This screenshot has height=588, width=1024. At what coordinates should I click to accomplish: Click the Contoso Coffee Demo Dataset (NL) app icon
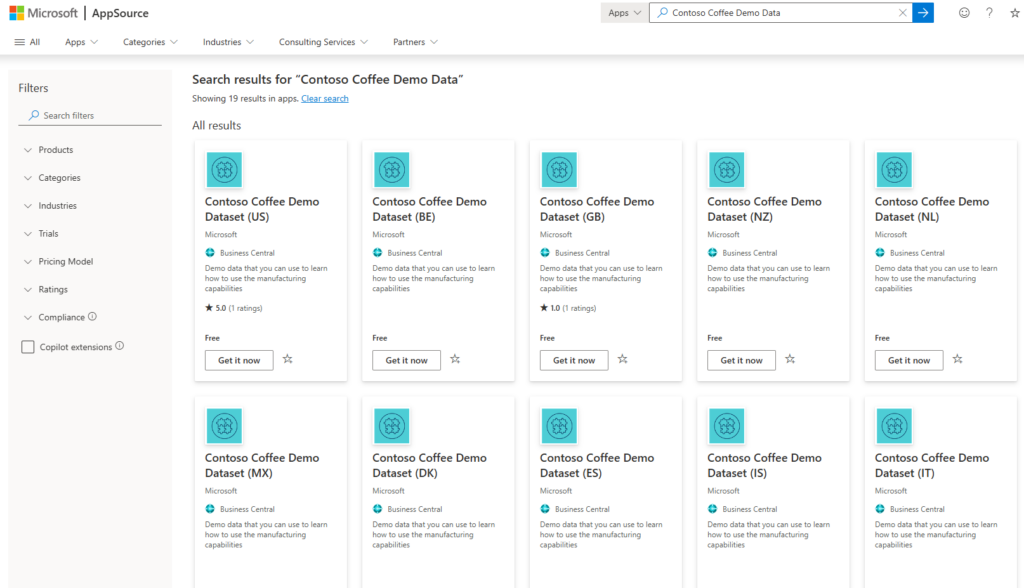(x=894, y=170)
